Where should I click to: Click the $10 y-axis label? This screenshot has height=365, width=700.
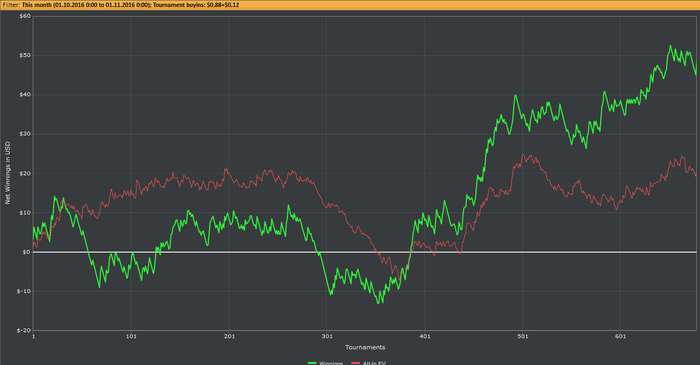(x=25, y=212)
